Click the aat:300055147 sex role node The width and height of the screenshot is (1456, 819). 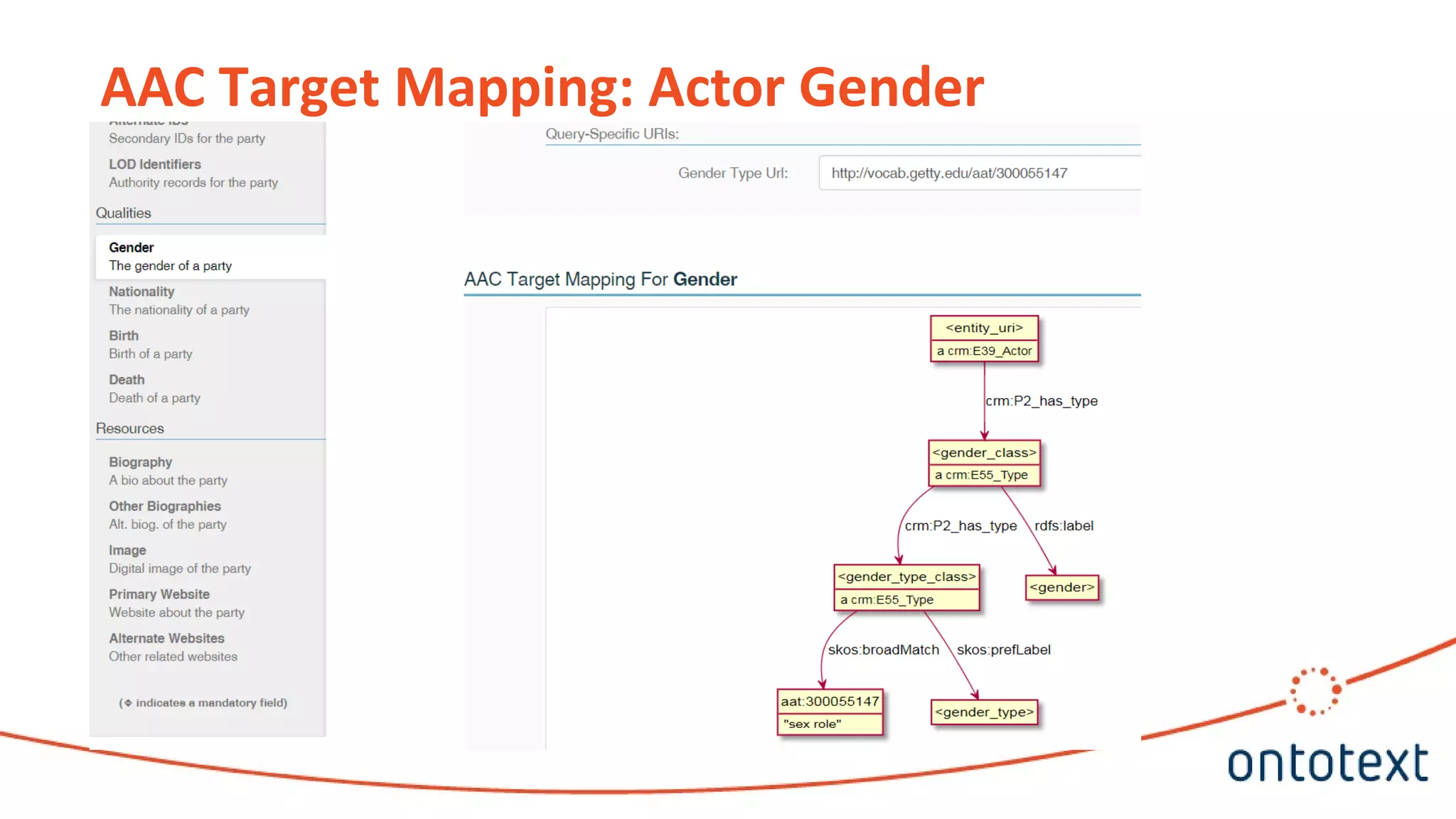tap(830, 712)
